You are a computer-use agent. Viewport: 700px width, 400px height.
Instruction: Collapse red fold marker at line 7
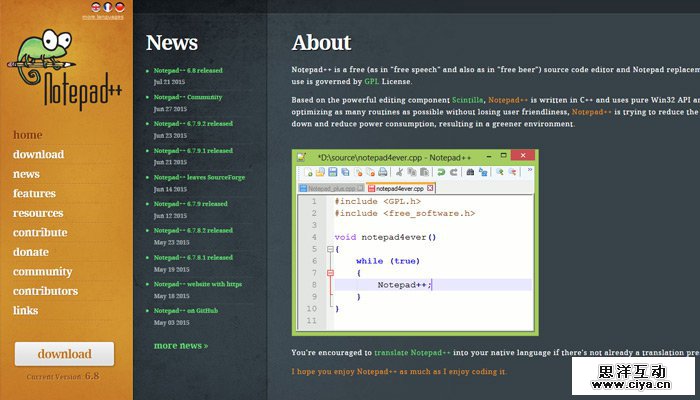coord(330,273)
